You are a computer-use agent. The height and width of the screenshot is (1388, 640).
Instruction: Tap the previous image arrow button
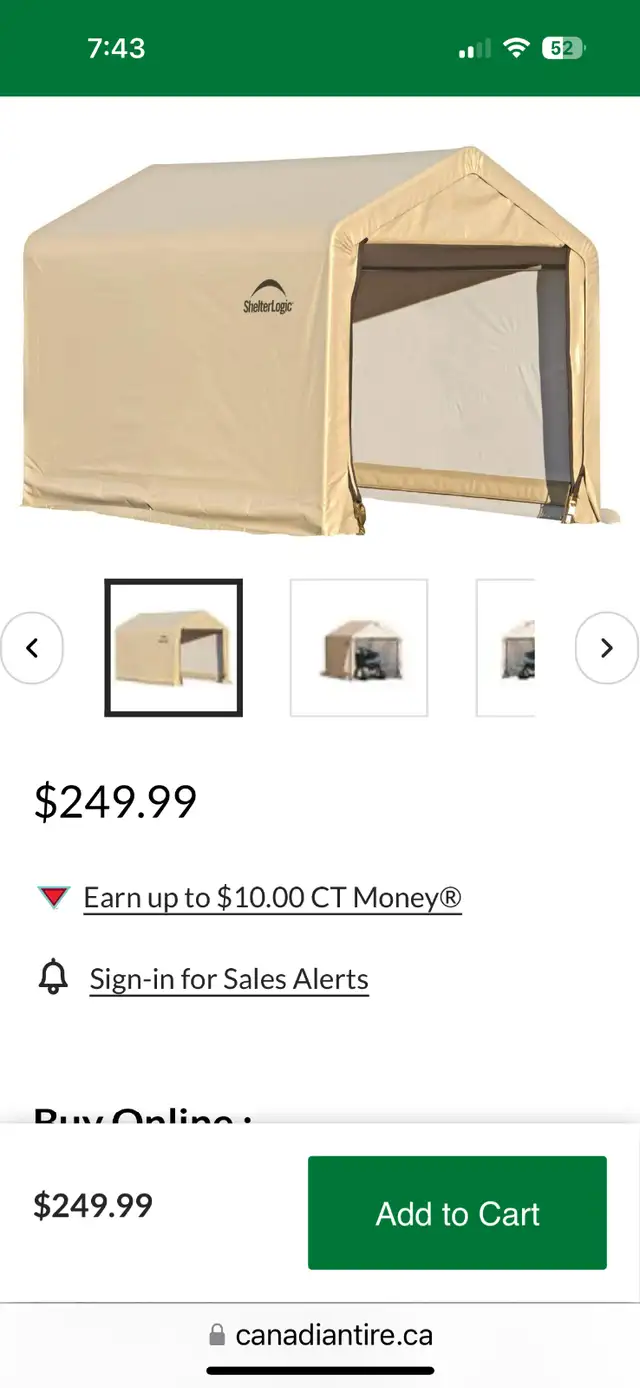click(32, 648)
